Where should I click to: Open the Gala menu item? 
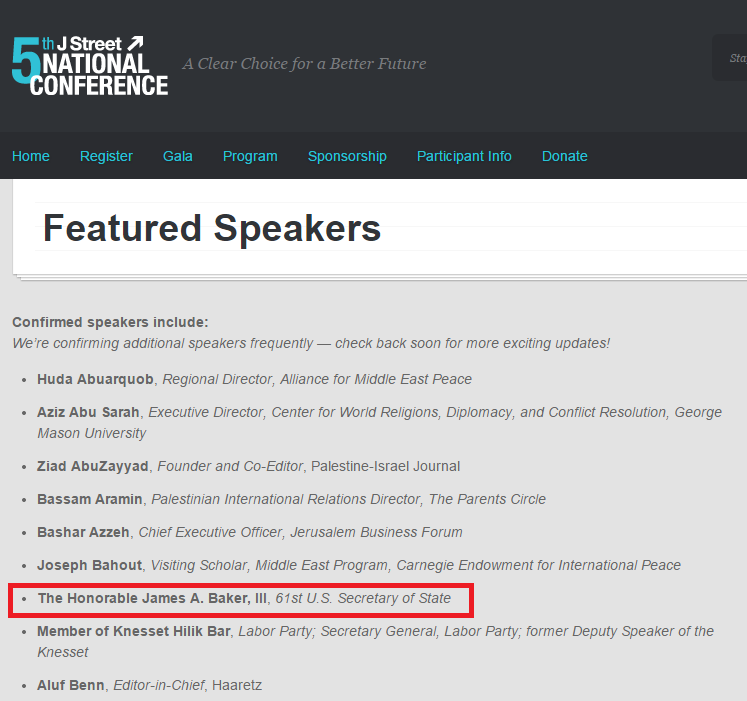(x=178, y=156)
